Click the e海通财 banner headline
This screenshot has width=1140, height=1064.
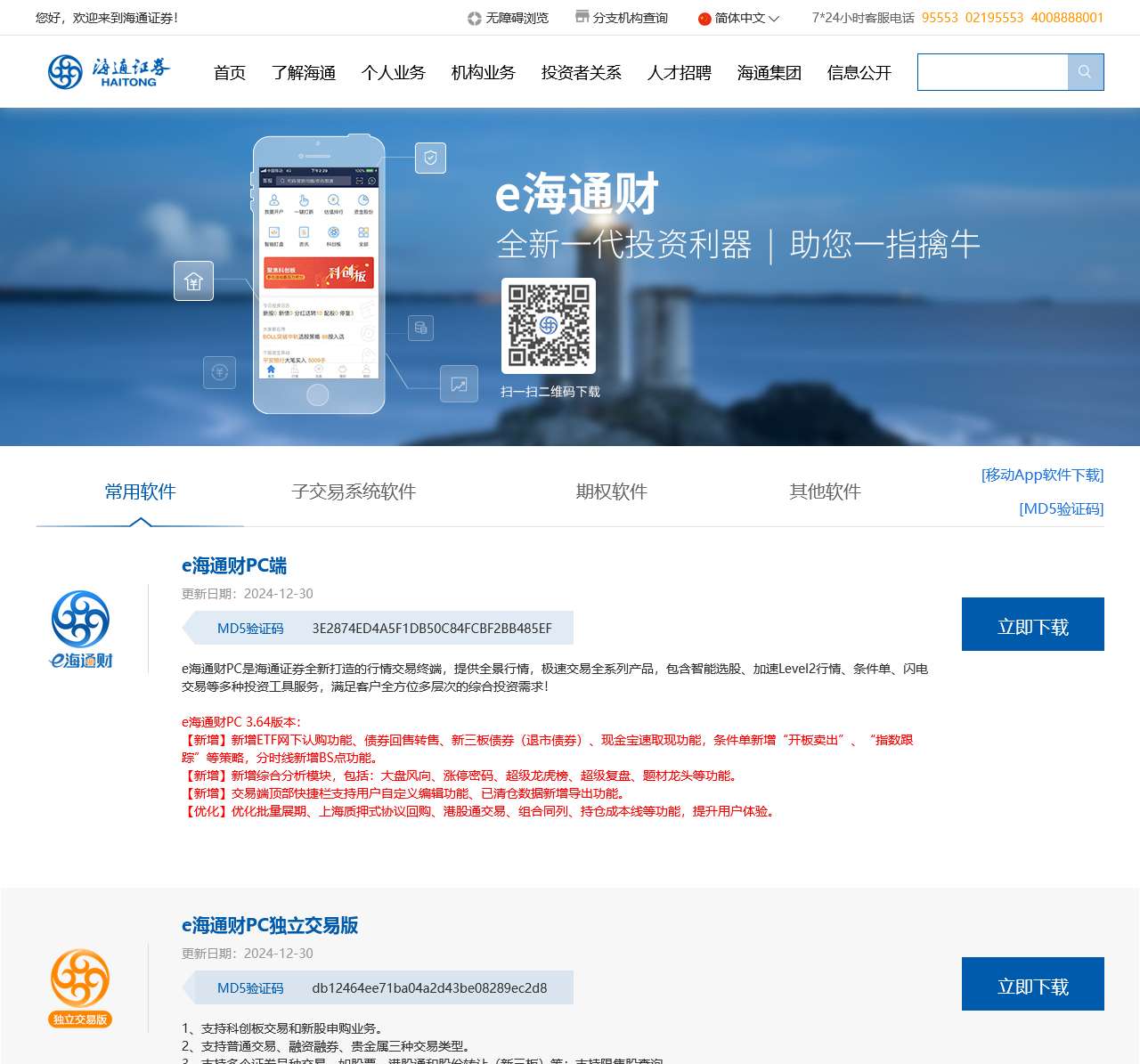577,194
